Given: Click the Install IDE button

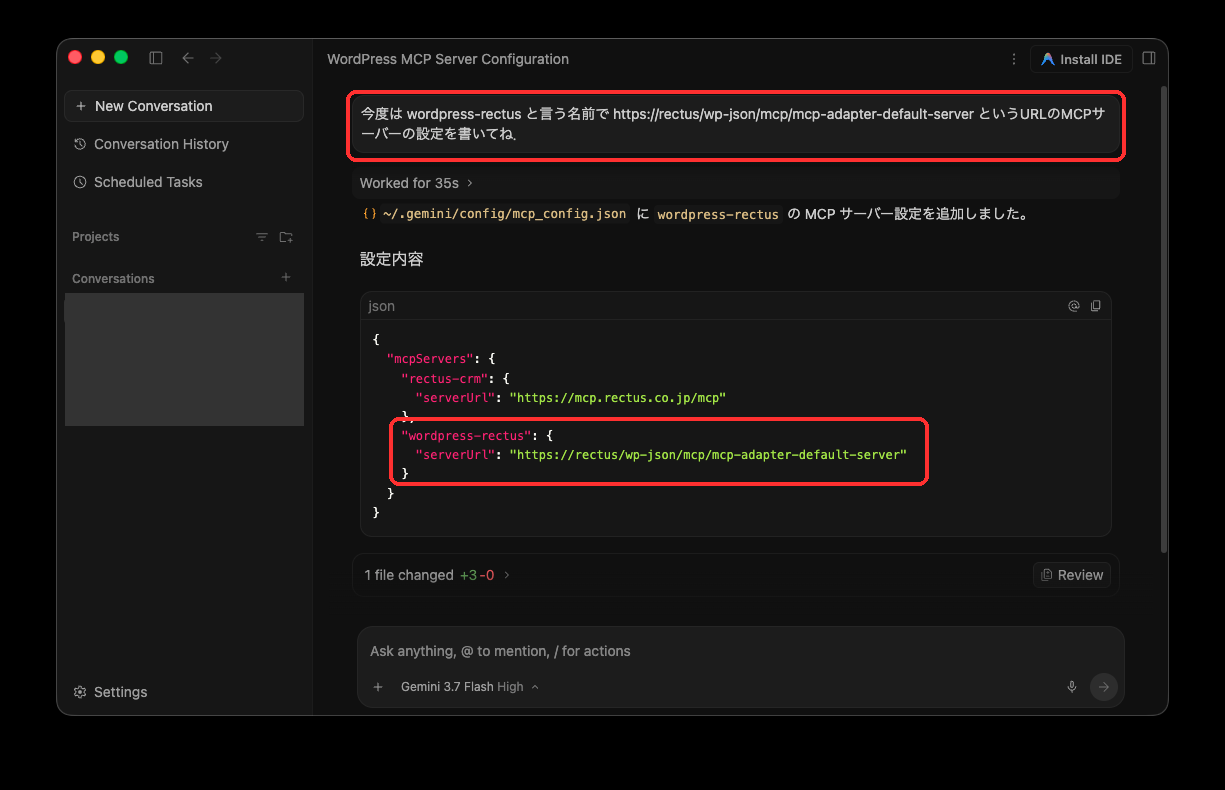Looking at the screenshot, I should (1081, 59).
